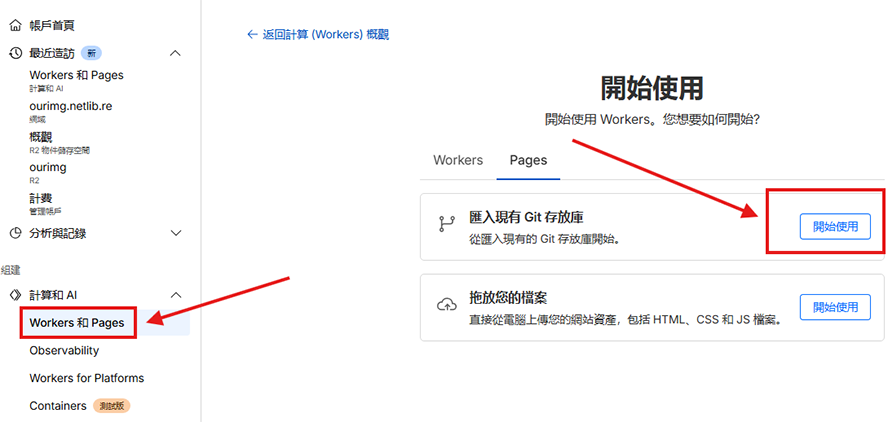Click the home icon beside 帳戶首頁
This screenshot has height=422, width=888.
(16, 25)
